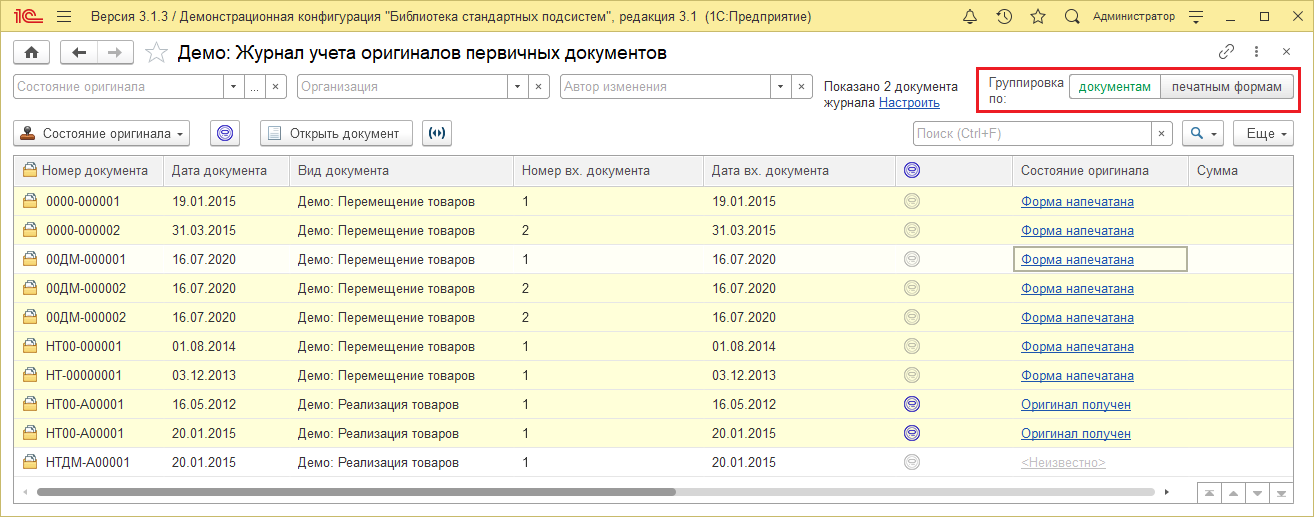1314x517 pixels.
Task: Move up one page in list
Action: [1233, 493]
